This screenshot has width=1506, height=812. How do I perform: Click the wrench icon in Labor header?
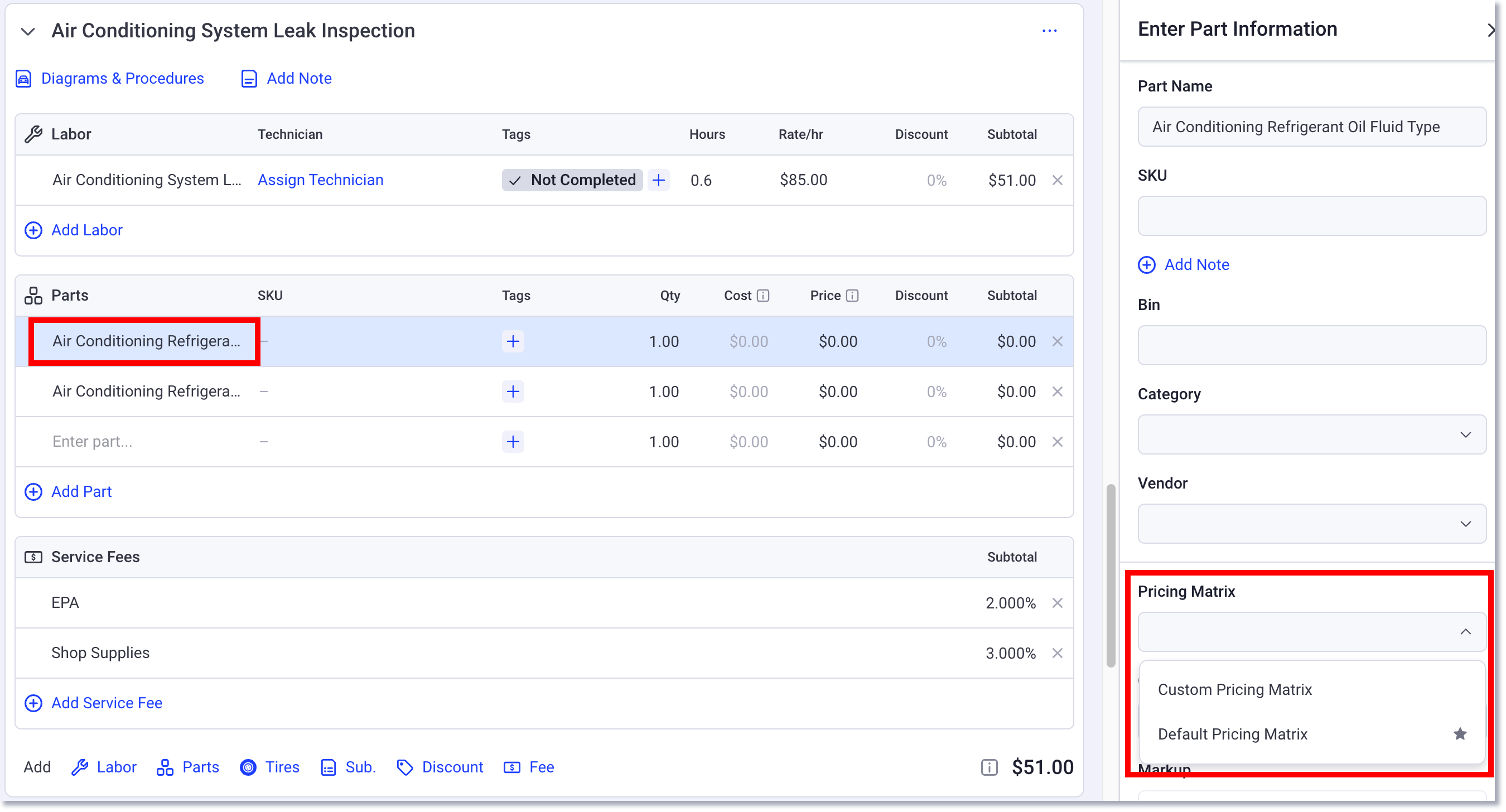coord(34,133)
